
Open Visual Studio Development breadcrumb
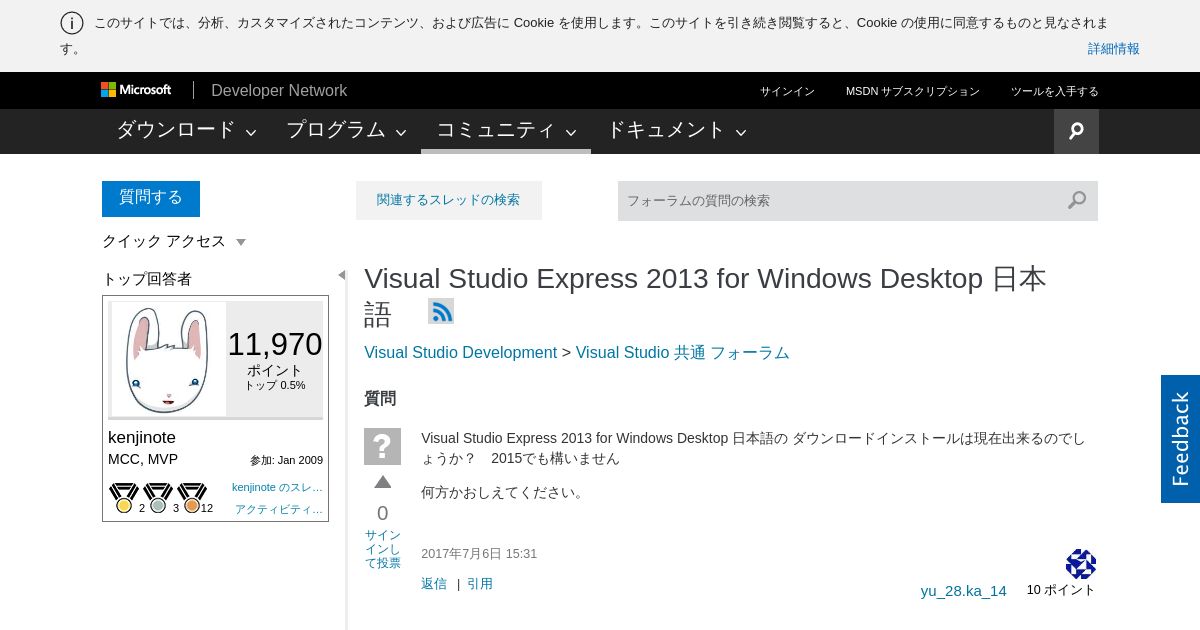(460, 352)
